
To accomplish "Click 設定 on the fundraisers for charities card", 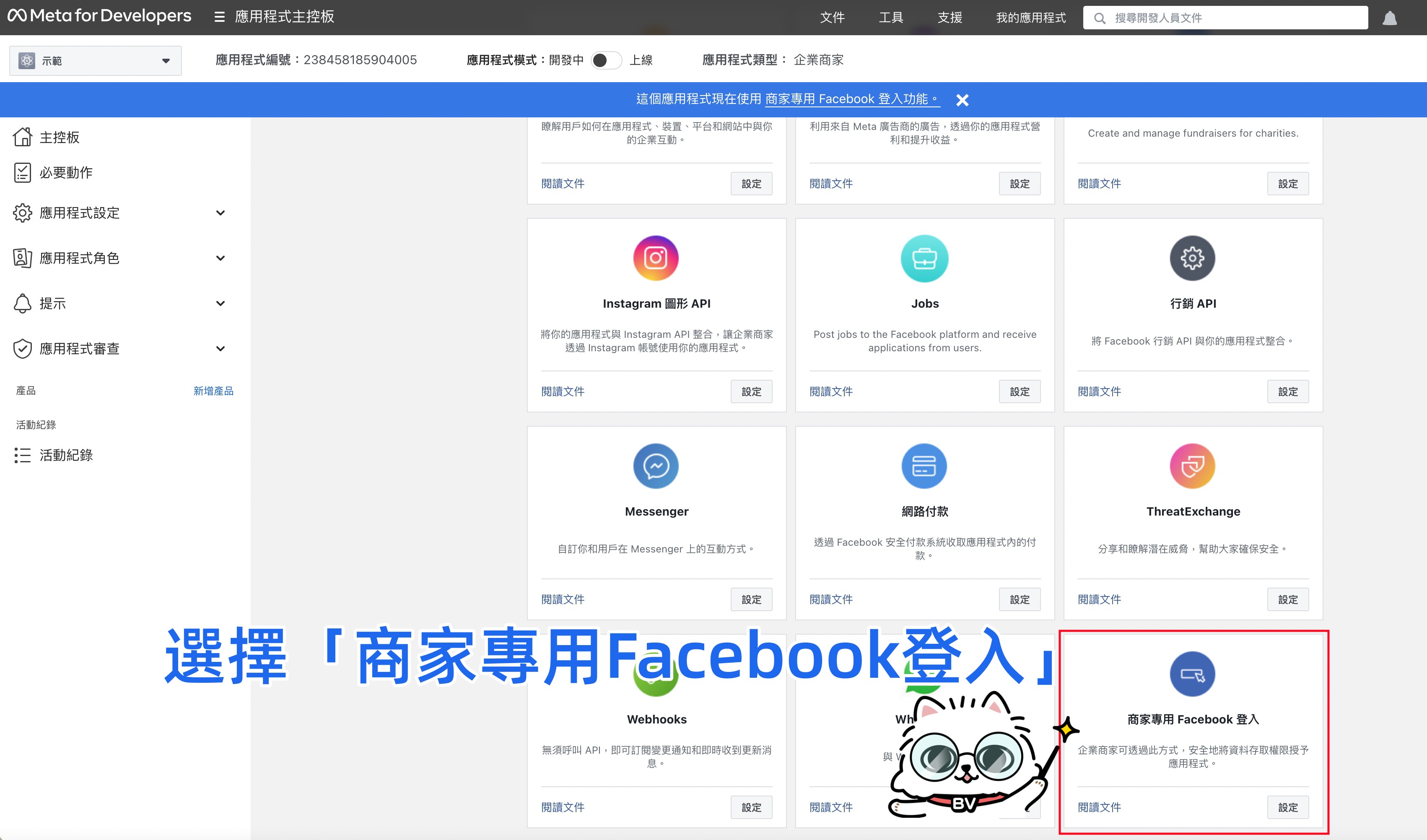I will pyautogui.click(x=1288, y=184).
